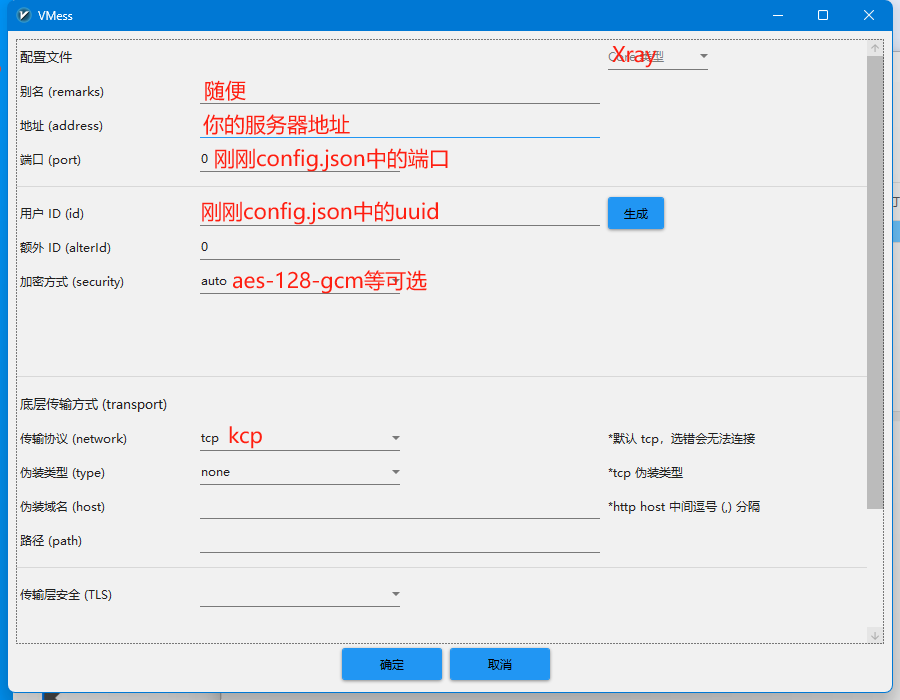Click the '*默认 tcp' hint text
The height and width of the screenshot is (700, 900).
(681, 439)
